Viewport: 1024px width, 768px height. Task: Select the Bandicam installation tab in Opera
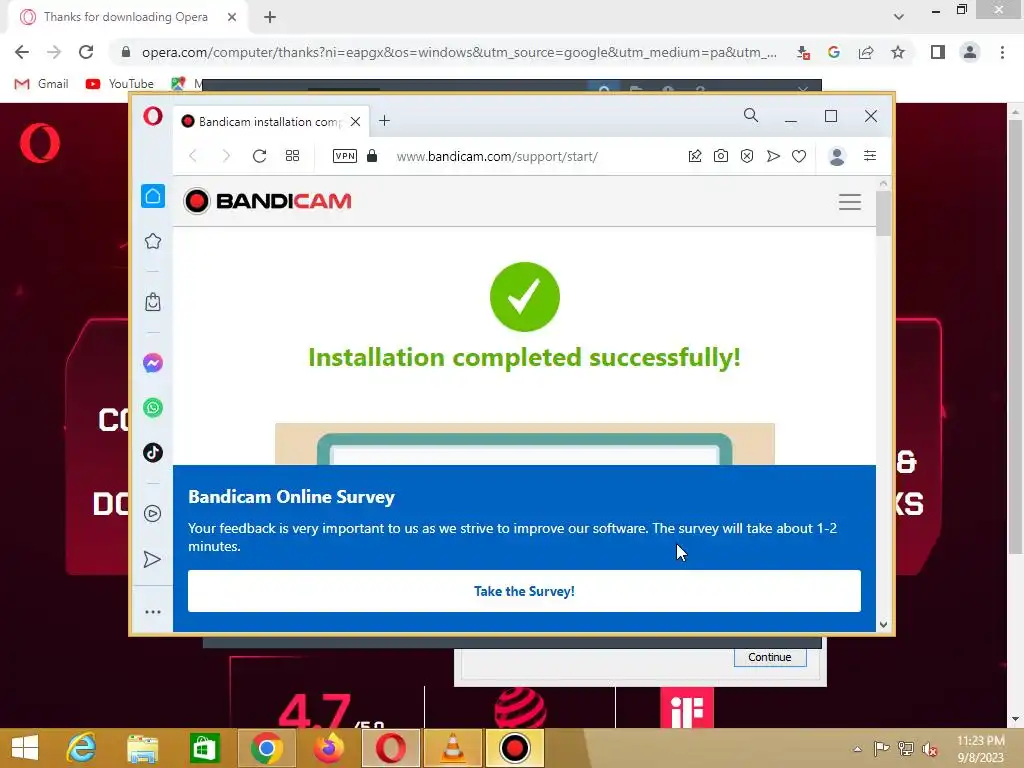tap(271, 121)
